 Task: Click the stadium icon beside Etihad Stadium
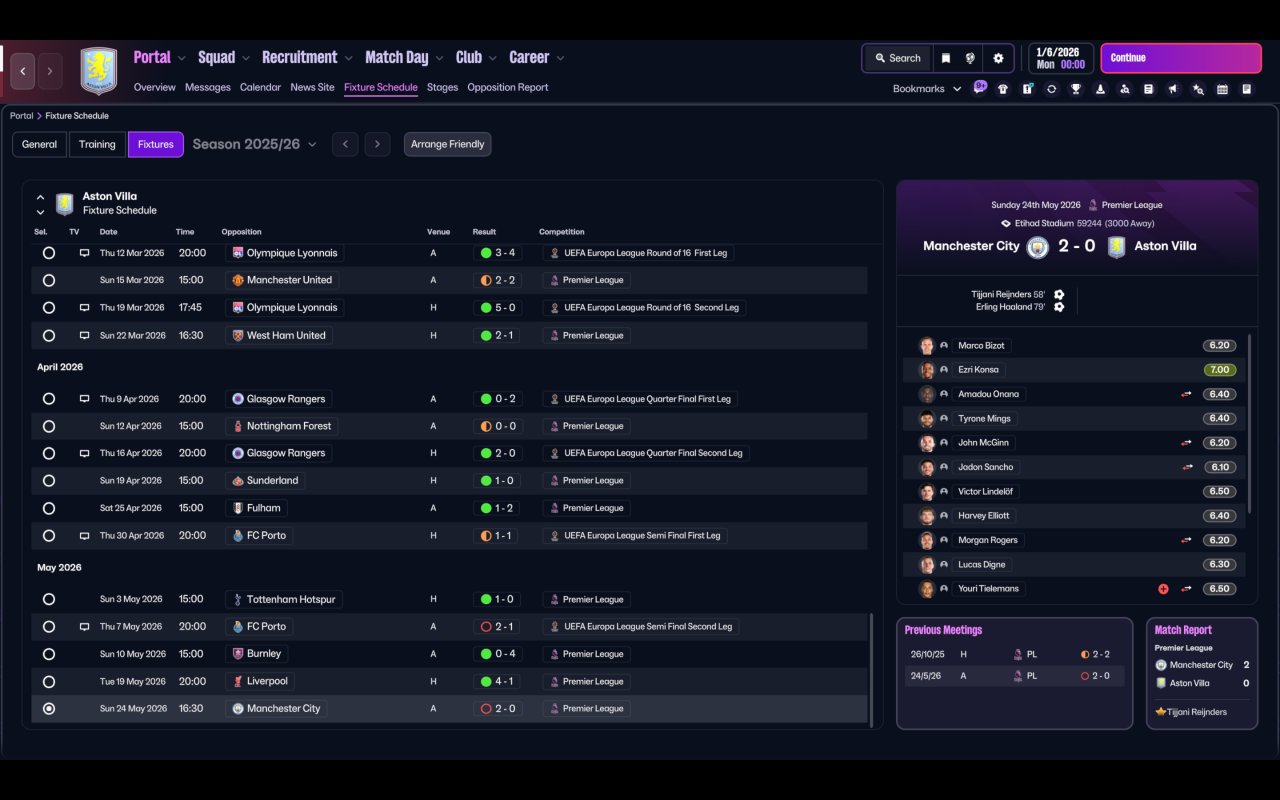click(x=1006, y=224)
